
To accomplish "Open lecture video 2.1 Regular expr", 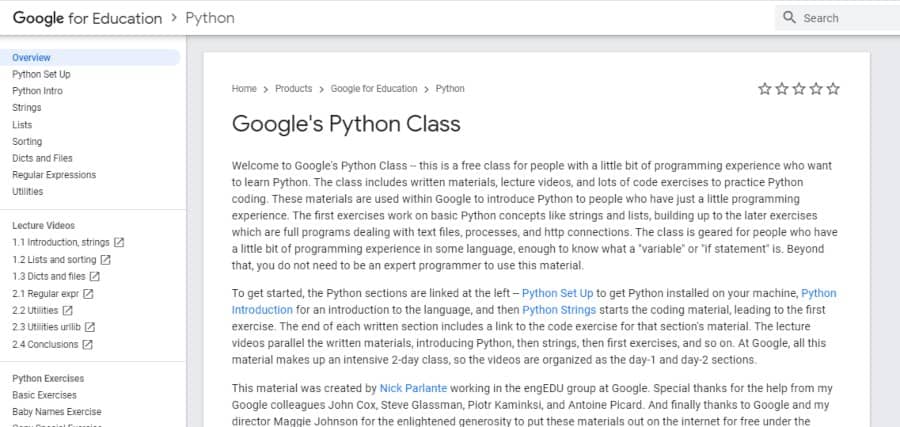I will click(45, 293).
